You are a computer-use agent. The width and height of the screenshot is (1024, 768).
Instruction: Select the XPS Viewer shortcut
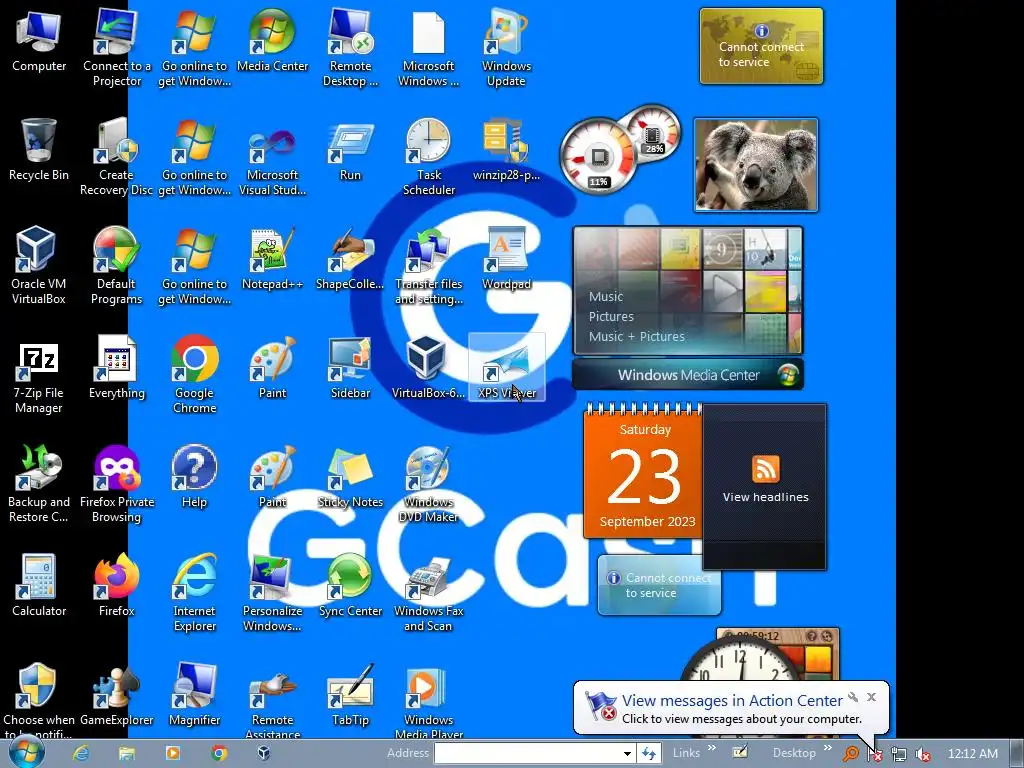(x=507, y=368)
